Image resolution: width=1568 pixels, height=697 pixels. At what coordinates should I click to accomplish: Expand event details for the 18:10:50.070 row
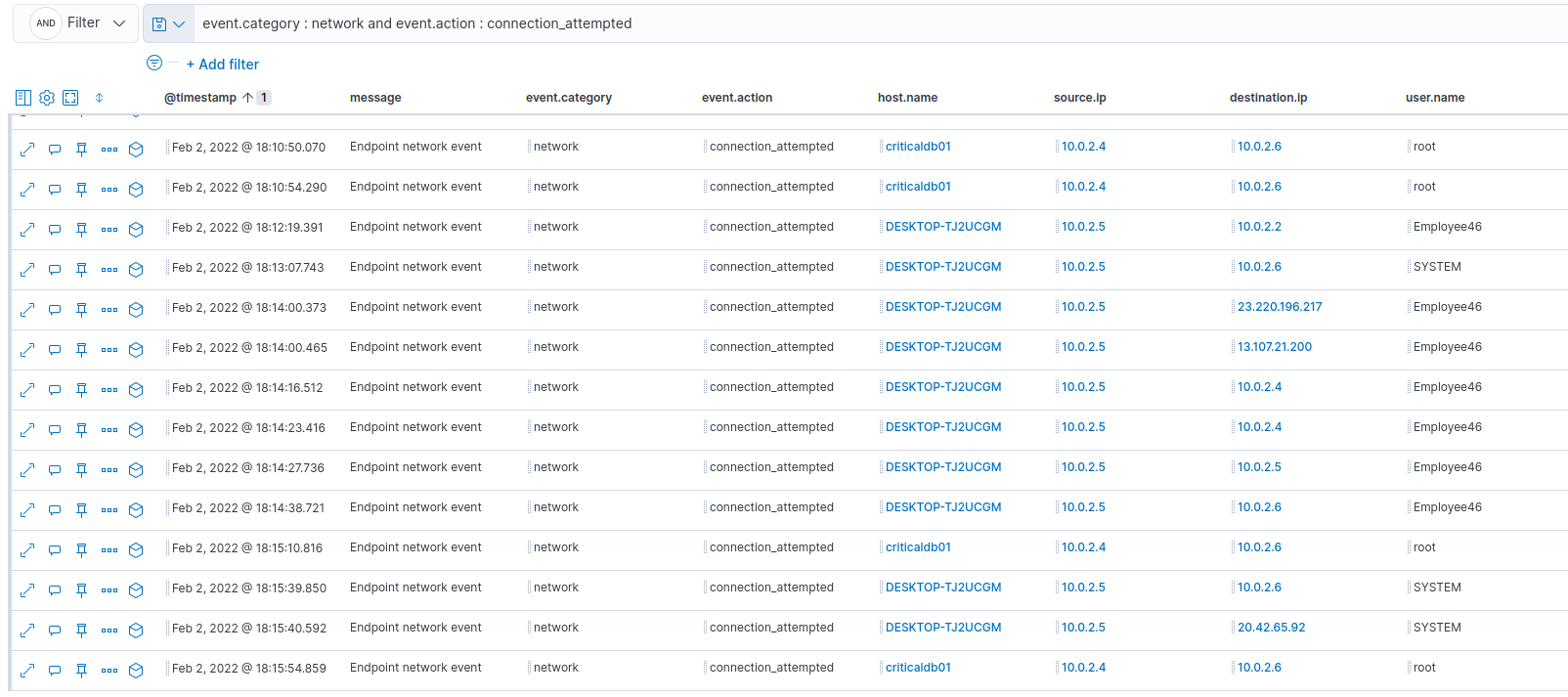[27, 150]
